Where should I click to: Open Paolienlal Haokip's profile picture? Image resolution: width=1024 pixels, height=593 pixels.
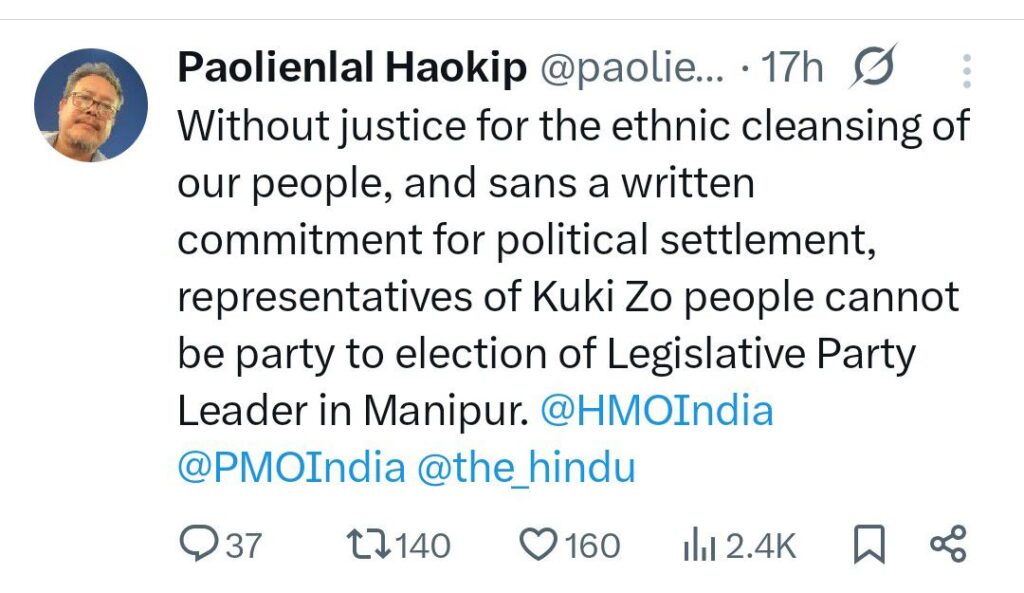click(91, 105)
